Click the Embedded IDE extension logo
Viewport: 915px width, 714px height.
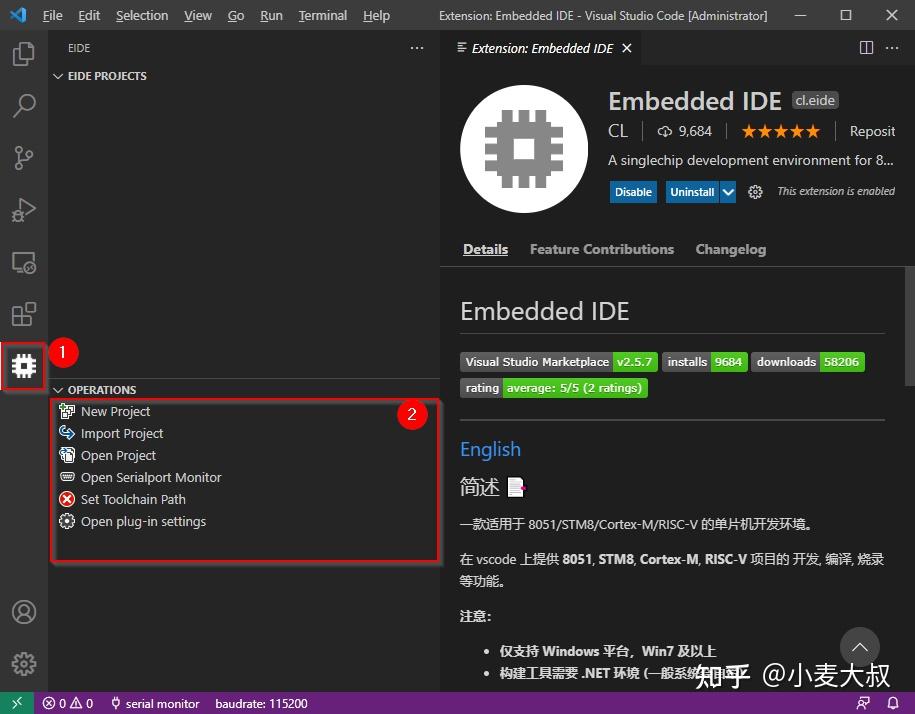[x=524, y=149]
